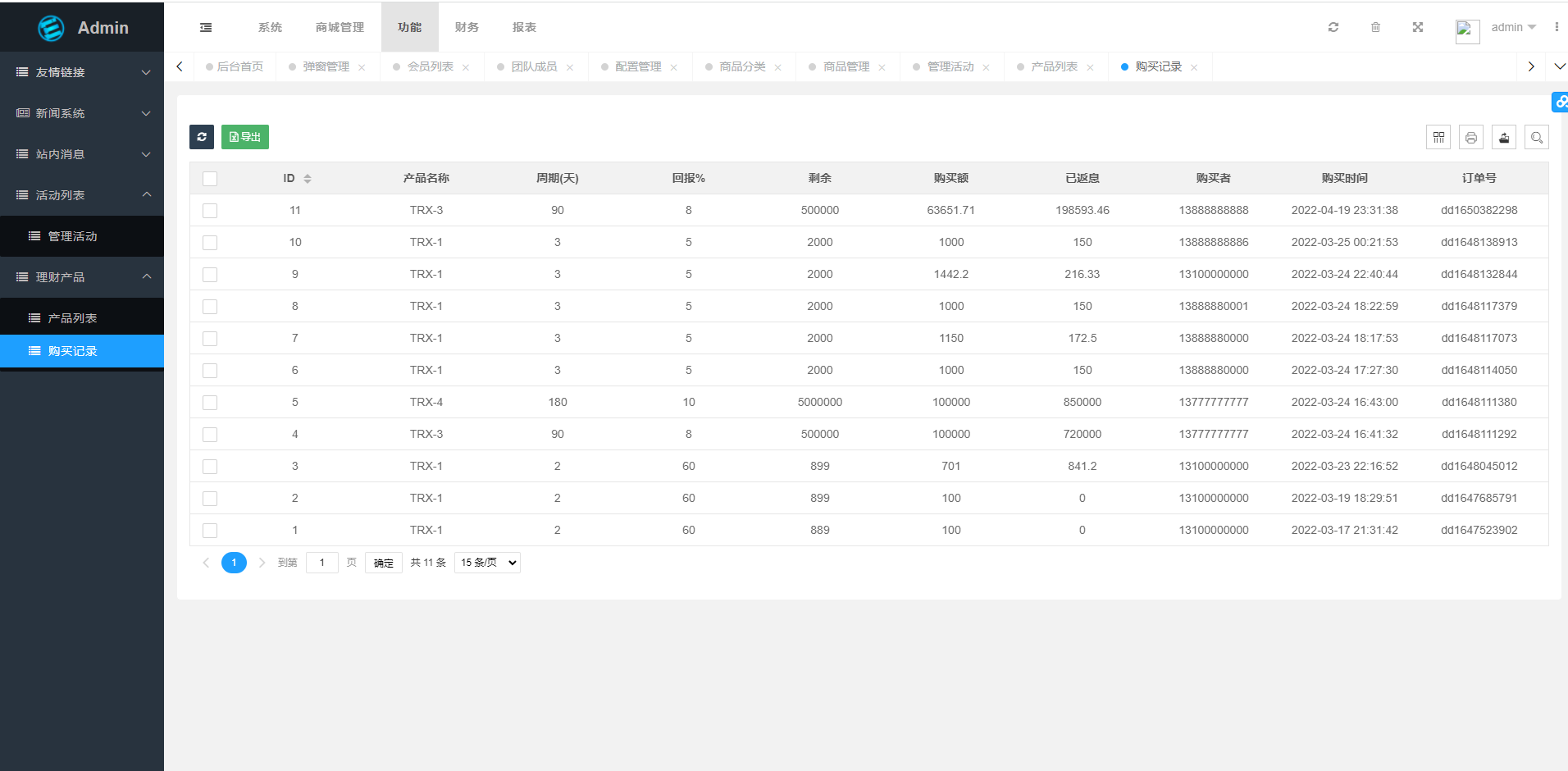Viewport: 1568px width, 771px height.
Task: Collapse the 理财产品 sidebar section
Action: pos(82,277)
